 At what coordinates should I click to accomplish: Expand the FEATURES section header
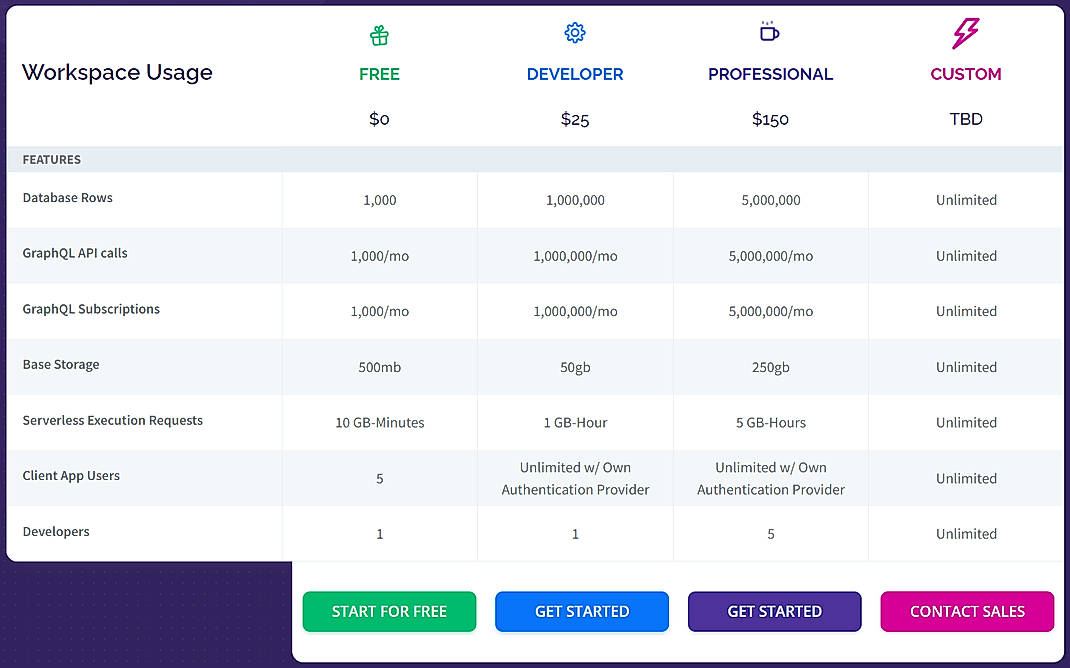(x=51, y=158)
